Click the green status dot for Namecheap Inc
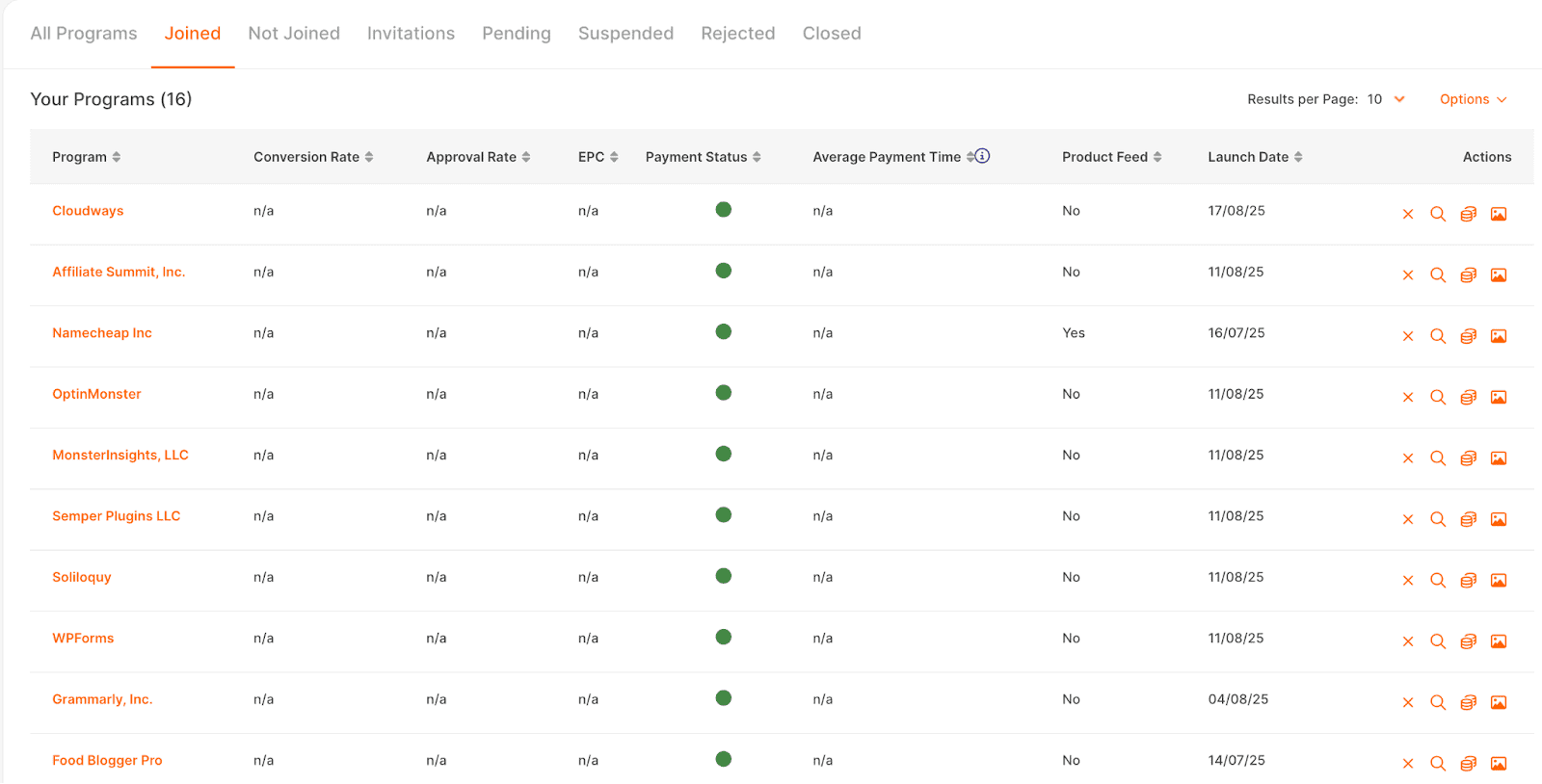Viewport: 1542px width, 784px height. pyautogui.click(x=724, y=331)
